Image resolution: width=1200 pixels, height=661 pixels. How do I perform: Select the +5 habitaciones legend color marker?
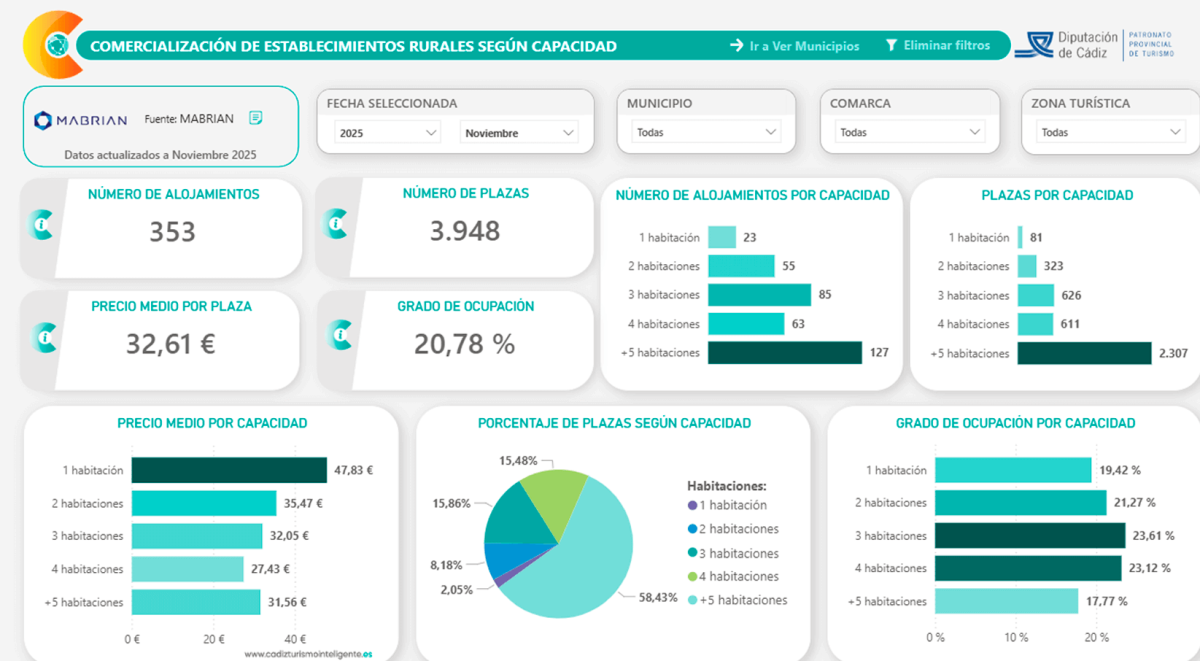click(693, 600)
